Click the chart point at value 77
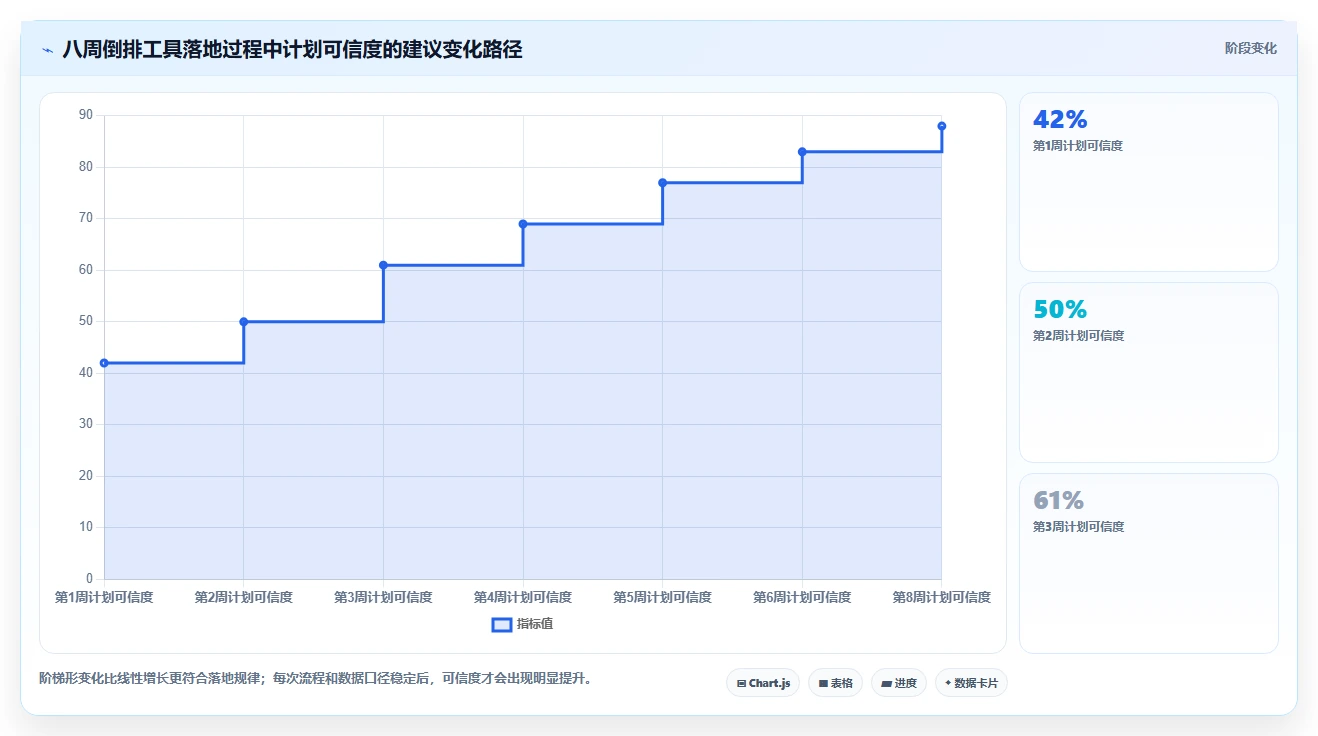Viewport: 1318px width, 736px height. [x=662, y=183]
